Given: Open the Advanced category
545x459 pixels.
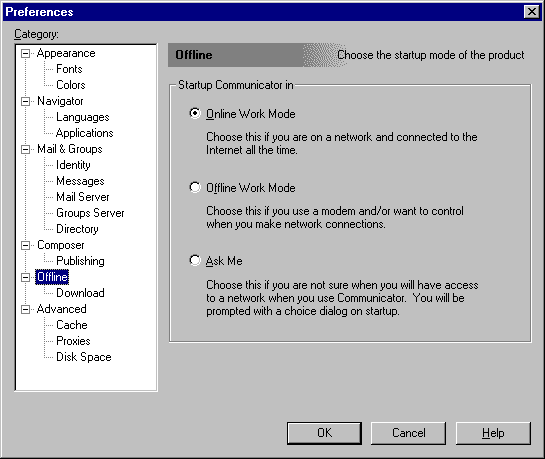Looking at the screenshot, I should [62, 309].
